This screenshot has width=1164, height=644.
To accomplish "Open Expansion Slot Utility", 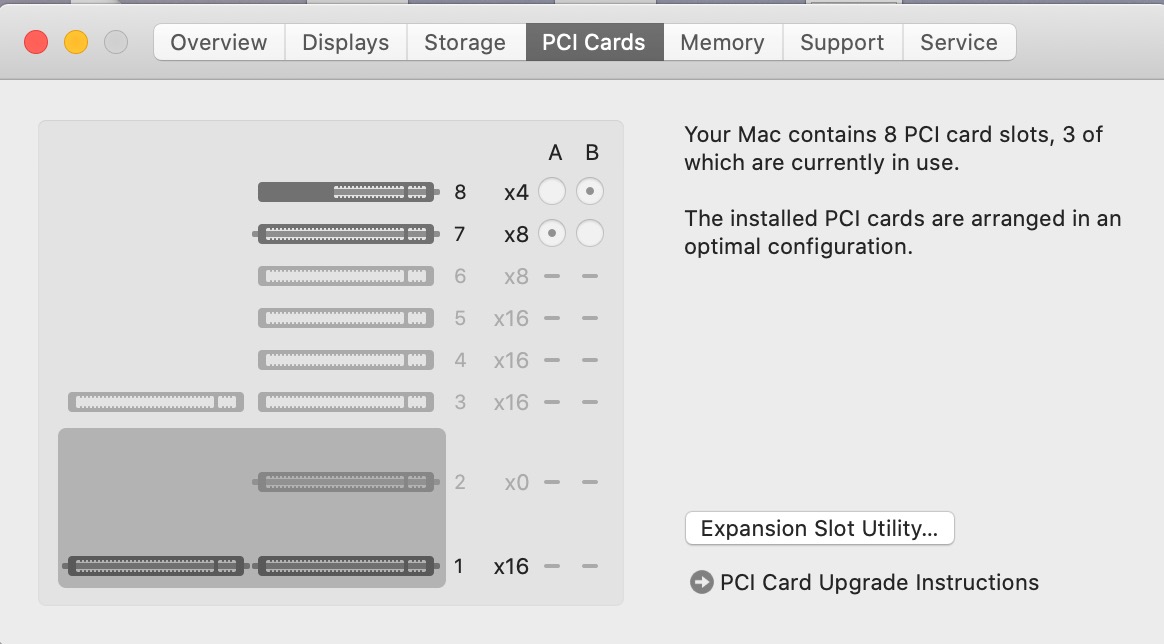I will pyautogui.click(x=820, y=528).
